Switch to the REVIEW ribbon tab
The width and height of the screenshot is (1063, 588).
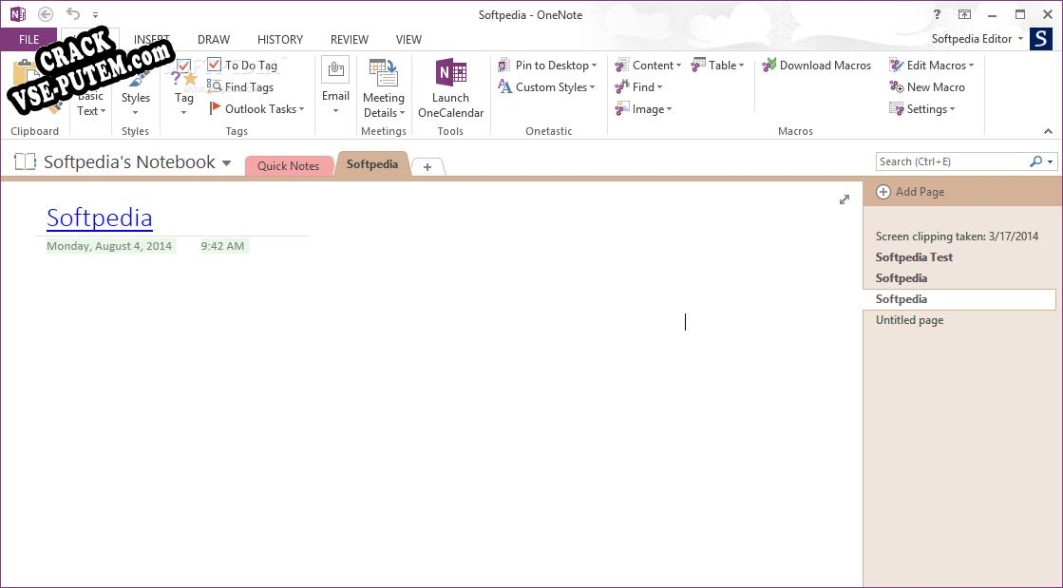coord(349,39)
